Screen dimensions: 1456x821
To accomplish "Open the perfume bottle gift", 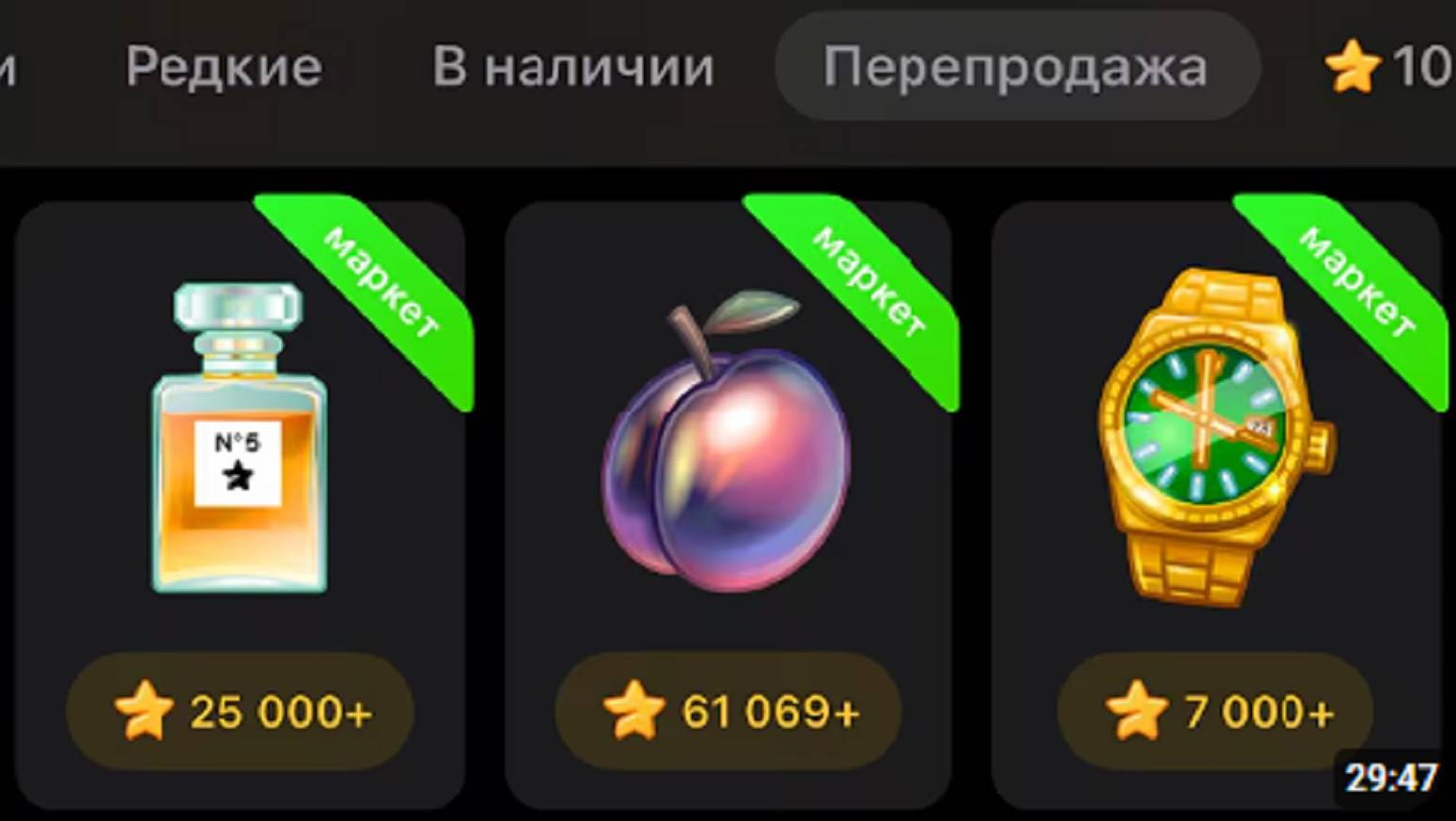I will coord(239,438).
